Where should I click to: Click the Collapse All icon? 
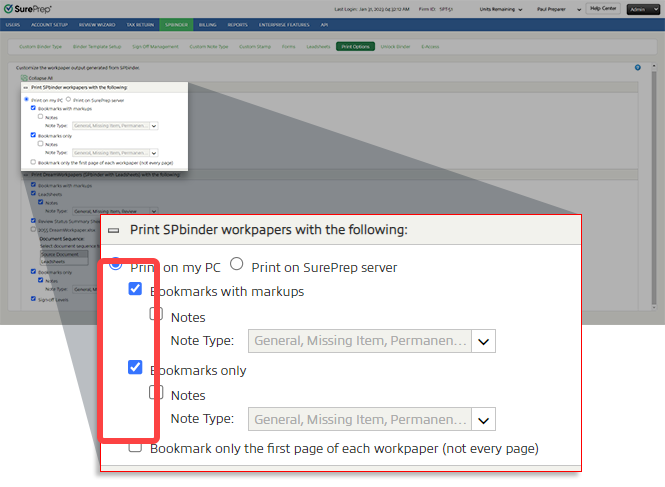[x=23, y=77]
